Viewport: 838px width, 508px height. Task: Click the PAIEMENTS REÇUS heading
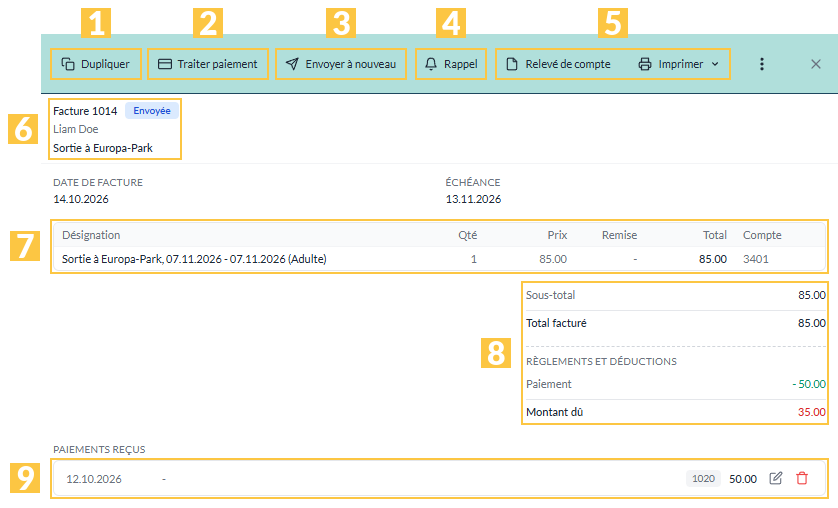pyautogui.click(x=99, y=449)
